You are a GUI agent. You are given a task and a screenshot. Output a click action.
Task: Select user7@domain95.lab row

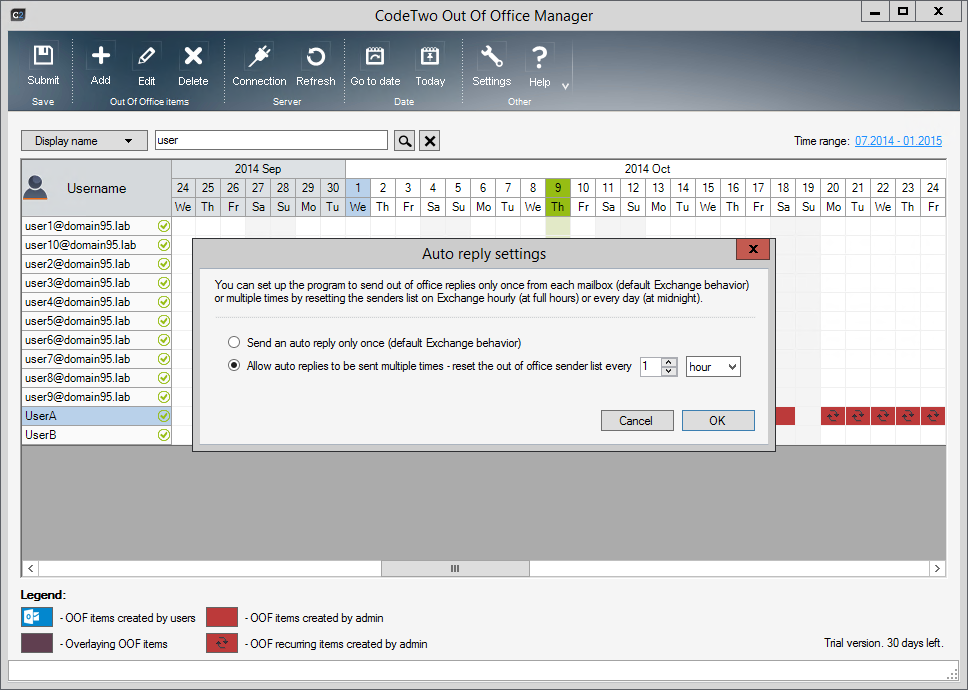pyautogui.click(x=96, y=359)
